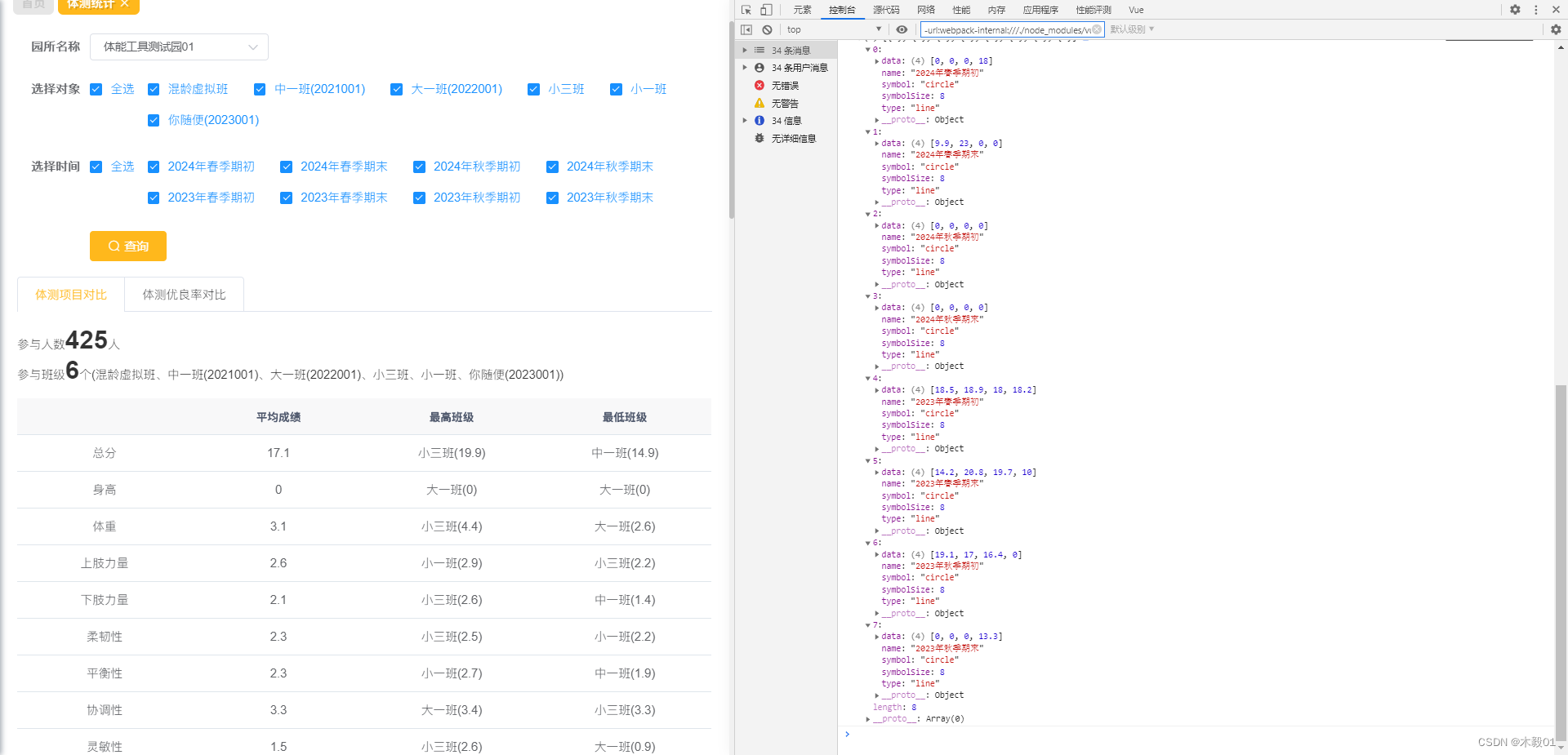Click the bug icon beside 无详细信息
The height and width of the screenshot is (755, 1568).
pos(759,138)
